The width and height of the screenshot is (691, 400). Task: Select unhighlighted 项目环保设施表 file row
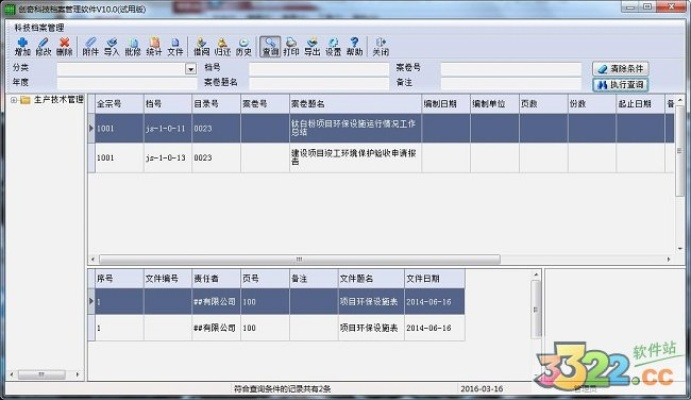point(276,328)
